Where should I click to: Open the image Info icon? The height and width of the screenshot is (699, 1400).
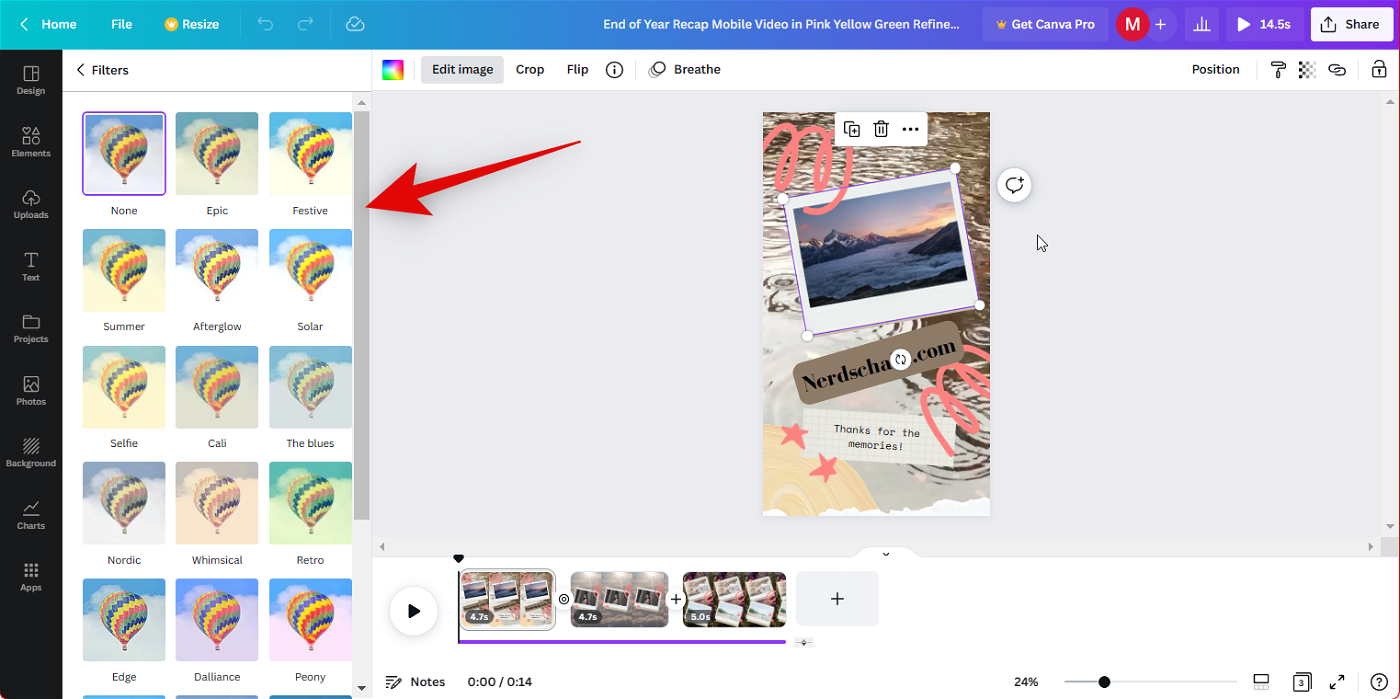click(x=615, y=69)
